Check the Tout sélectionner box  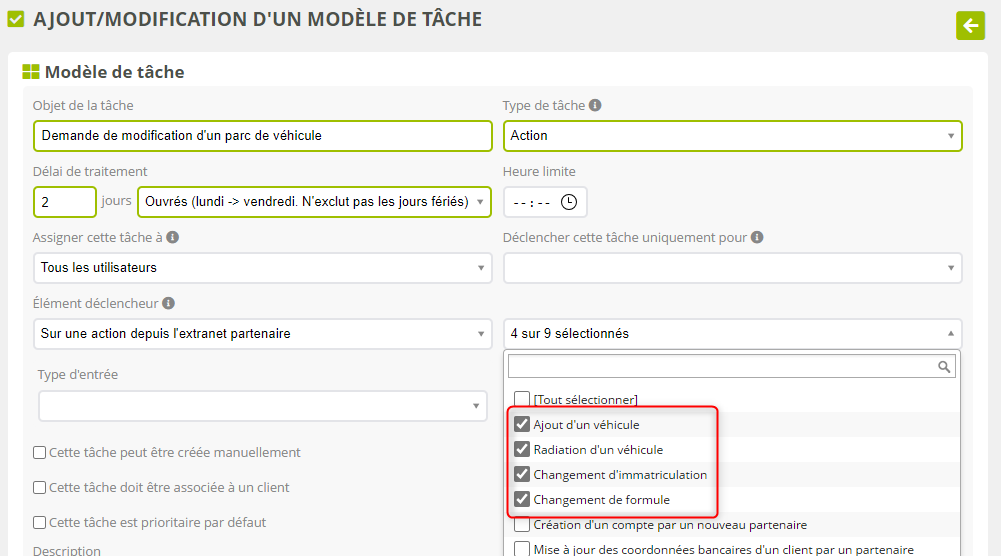(x=522, y=399)
